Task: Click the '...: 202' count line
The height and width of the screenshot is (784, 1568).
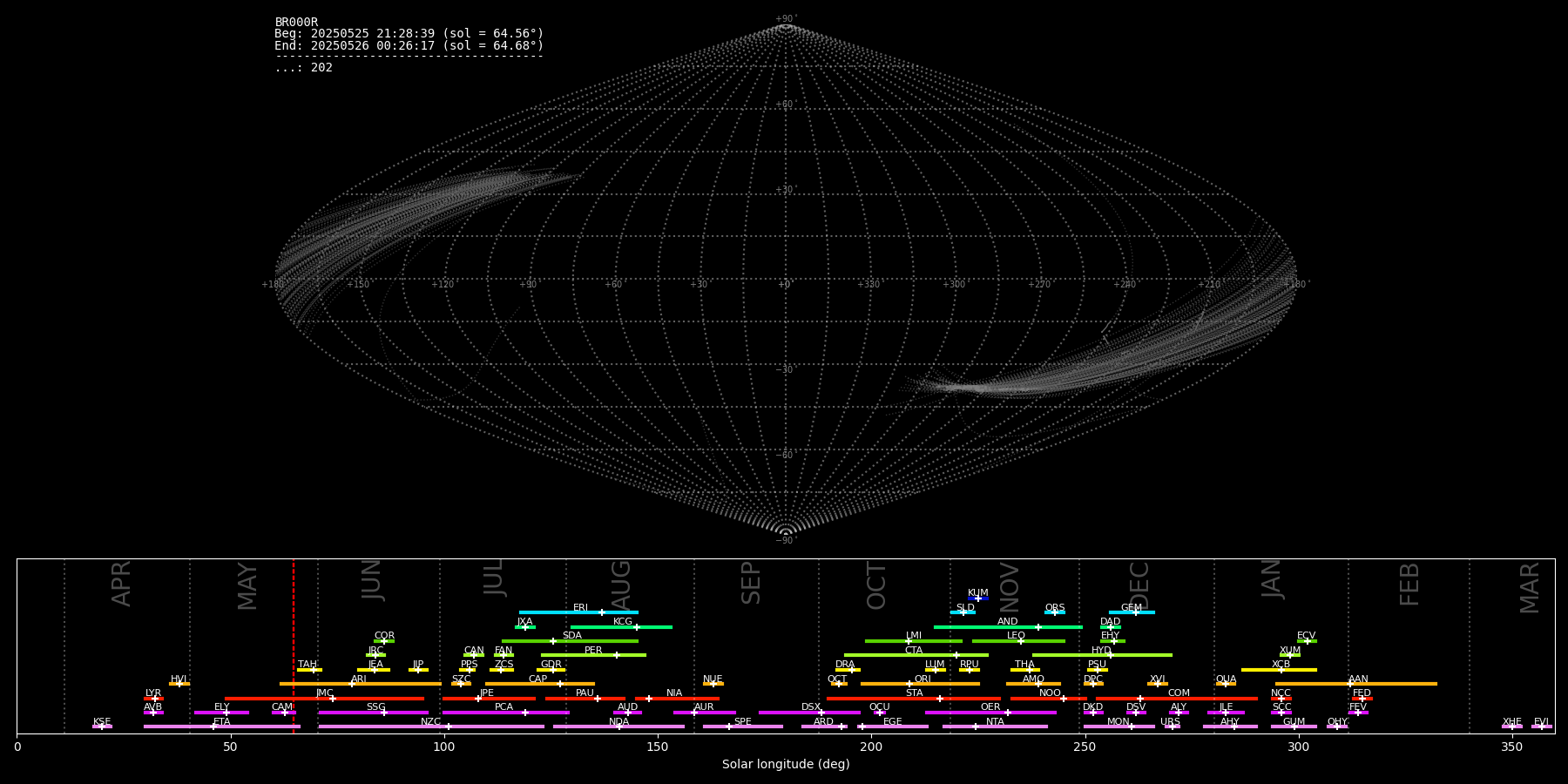Action: 303,68
